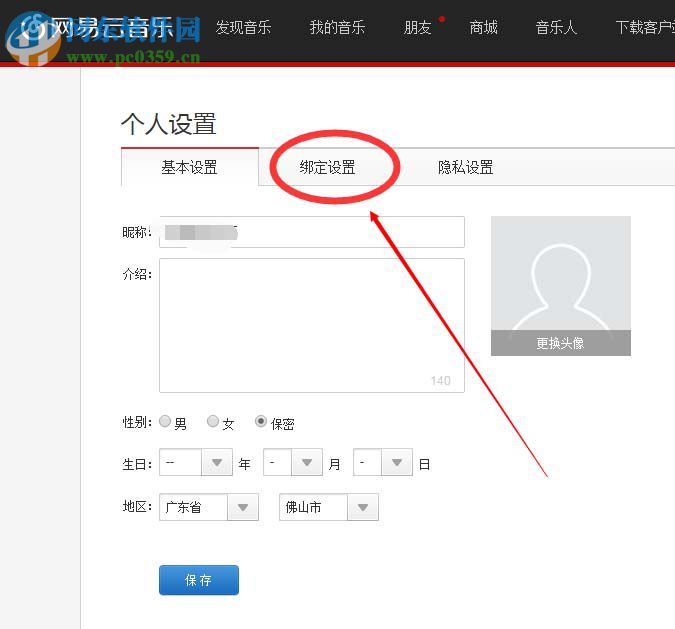Select the 保密 gender radio button
675x629 pixels.
tap(261, 421)
